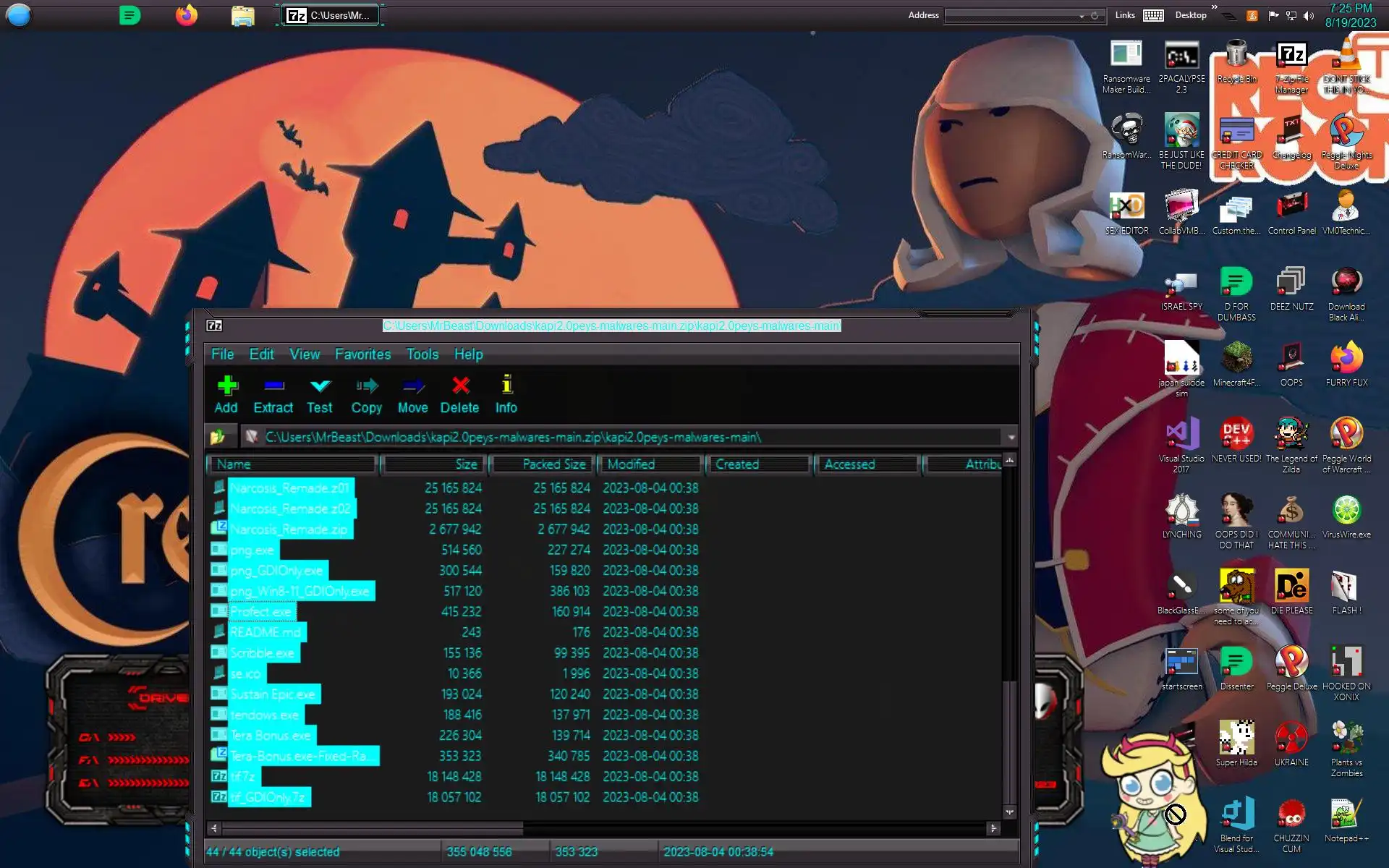1389x868 pixels.
Task: Click the Extract toolbar icon
Action: coord(273,386)
